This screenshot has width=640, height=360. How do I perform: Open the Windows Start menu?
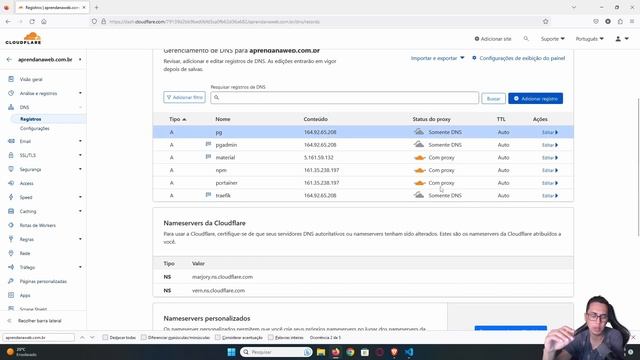pos(231,352)
